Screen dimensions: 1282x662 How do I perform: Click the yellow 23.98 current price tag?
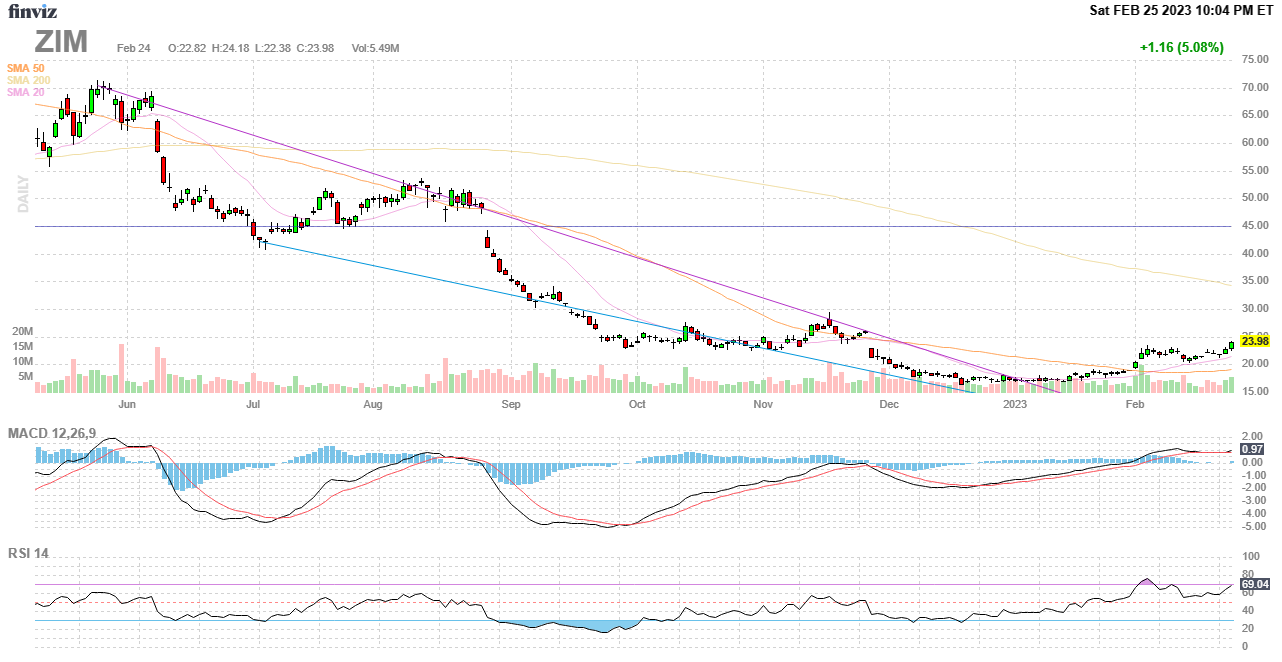(x=1254, y=341)
